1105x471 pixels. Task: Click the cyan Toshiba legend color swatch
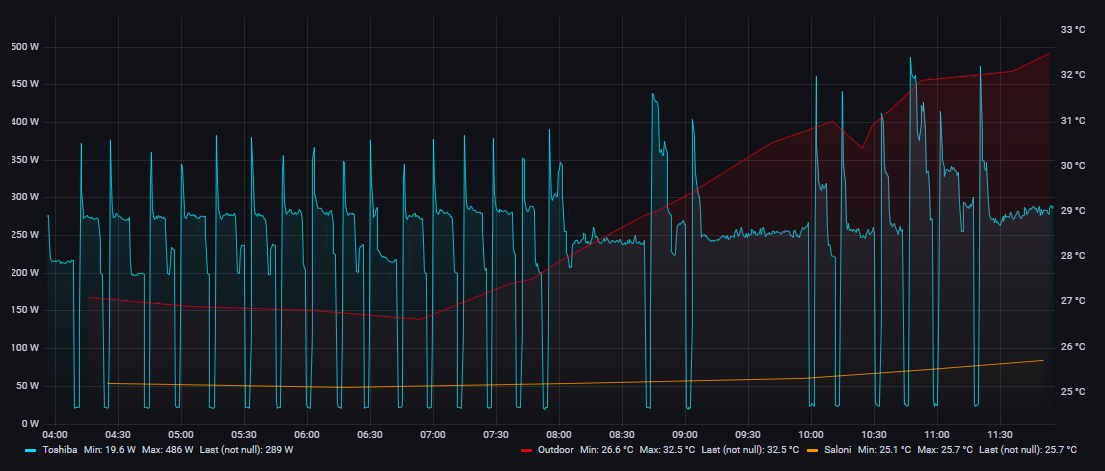(x=30, y=450)
